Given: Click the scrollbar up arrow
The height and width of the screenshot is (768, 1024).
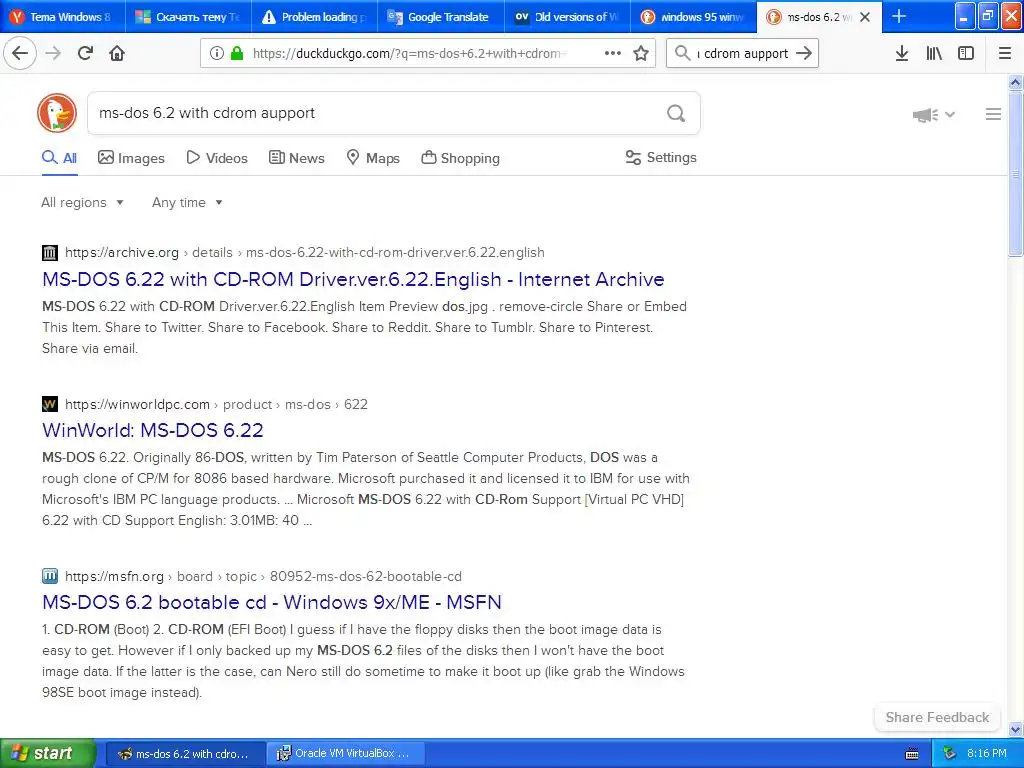Looking at the screenshot, I should point(1015,82).
